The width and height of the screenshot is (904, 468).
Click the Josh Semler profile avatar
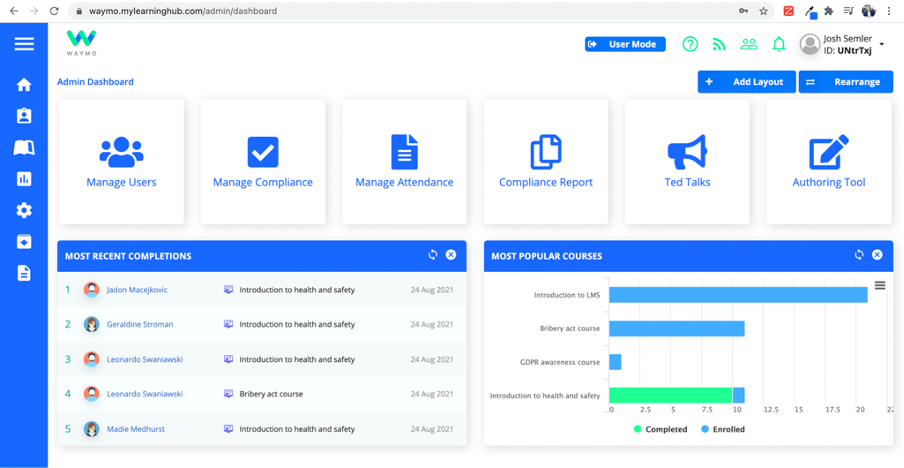(810, 44)
